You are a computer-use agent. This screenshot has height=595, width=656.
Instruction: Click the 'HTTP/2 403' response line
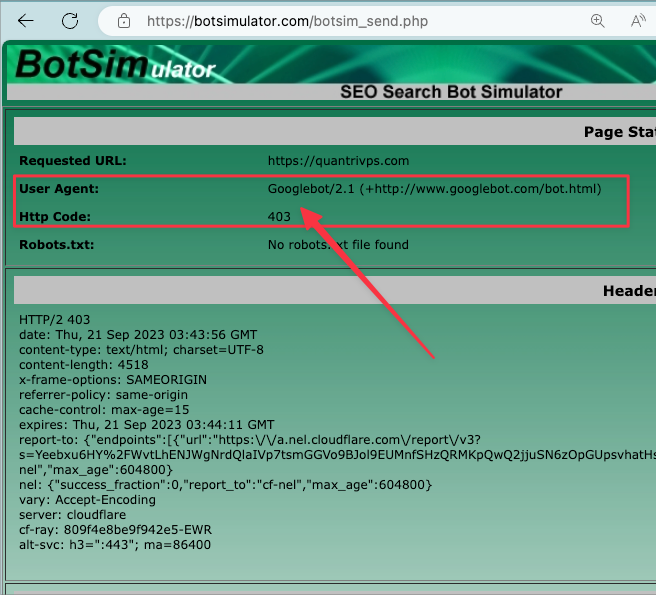pyautogui.click(x=54, y=320)
